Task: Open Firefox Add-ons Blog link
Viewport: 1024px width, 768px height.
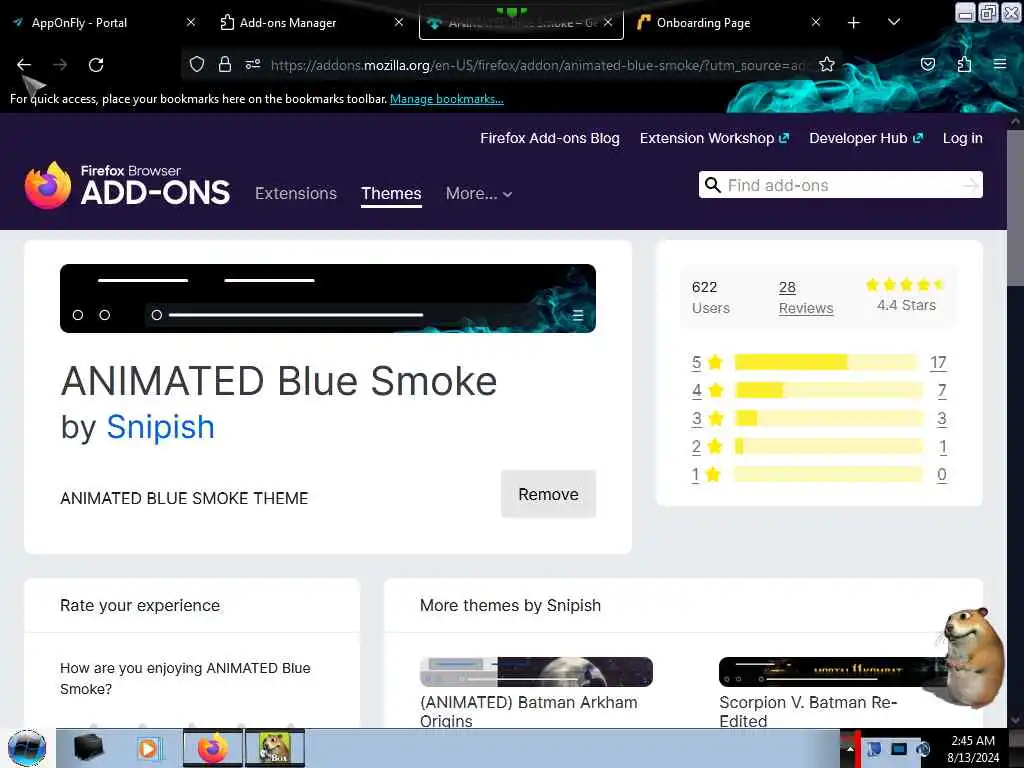Action: tap(550, 138)
